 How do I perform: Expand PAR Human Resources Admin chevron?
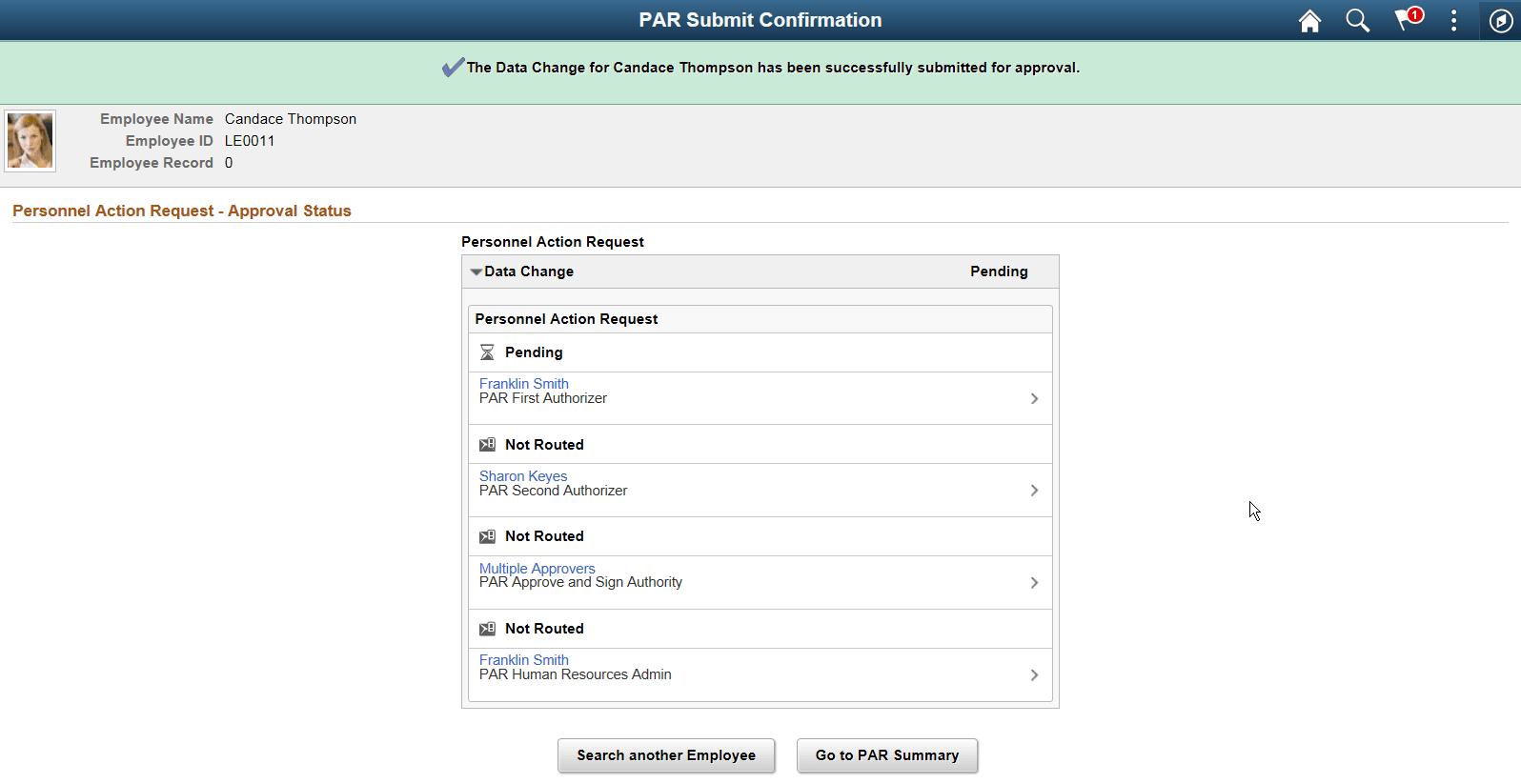pyautogui.click(x=1034, y=675)
